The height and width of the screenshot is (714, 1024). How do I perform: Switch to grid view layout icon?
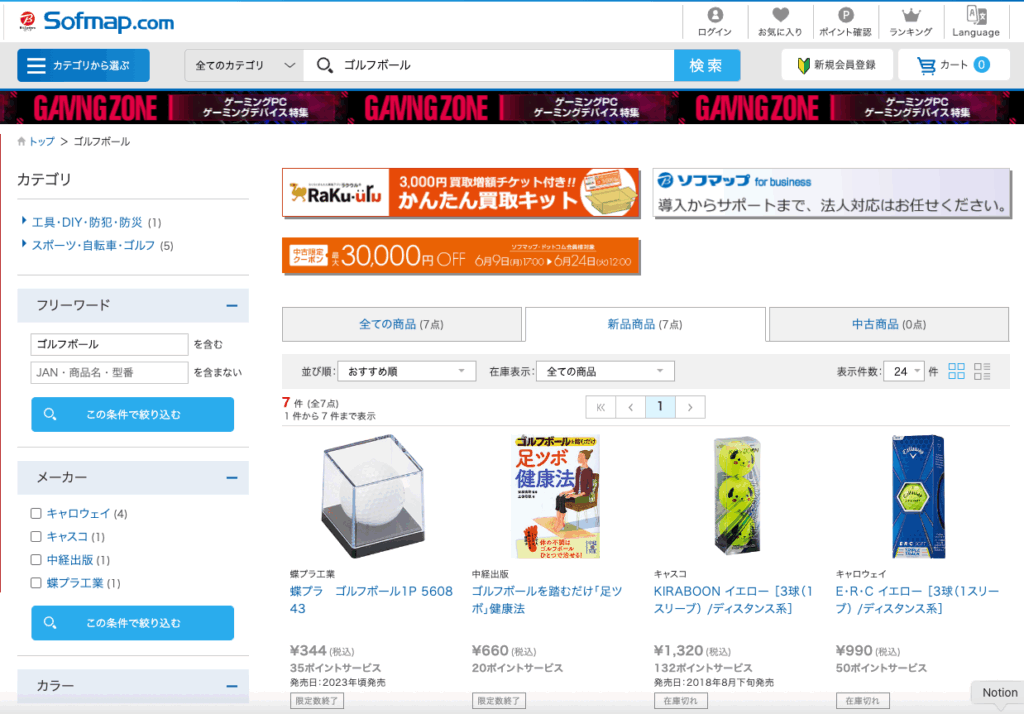coord(956,371)
